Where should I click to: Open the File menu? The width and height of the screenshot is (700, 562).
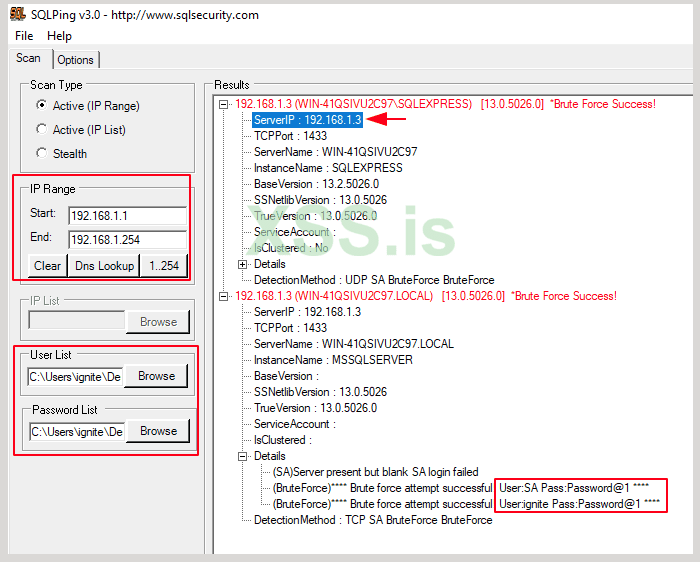click(x=24, y=36)
